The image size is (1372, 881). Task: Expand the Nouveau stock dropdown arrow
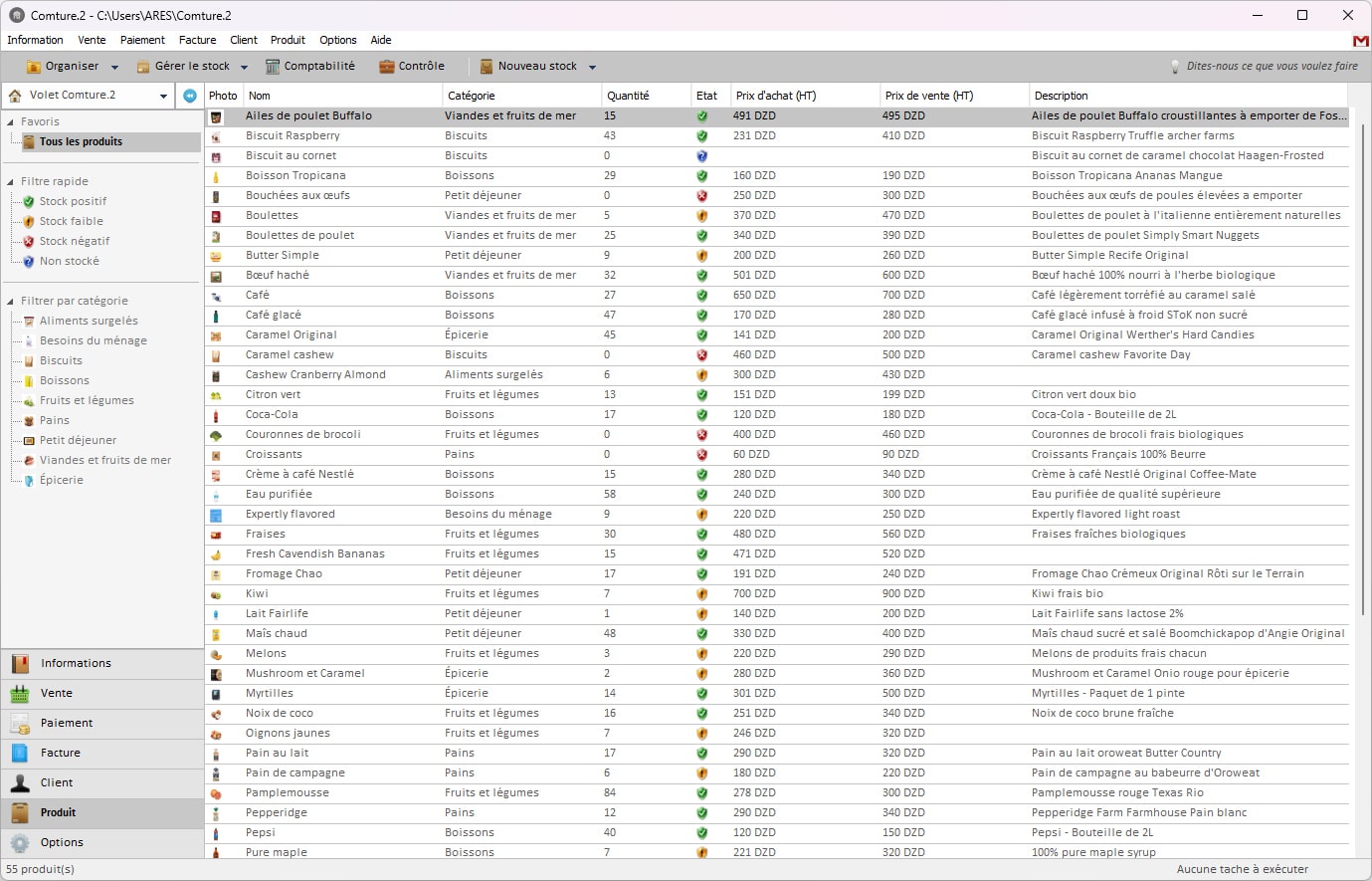[x=592, y=68]
